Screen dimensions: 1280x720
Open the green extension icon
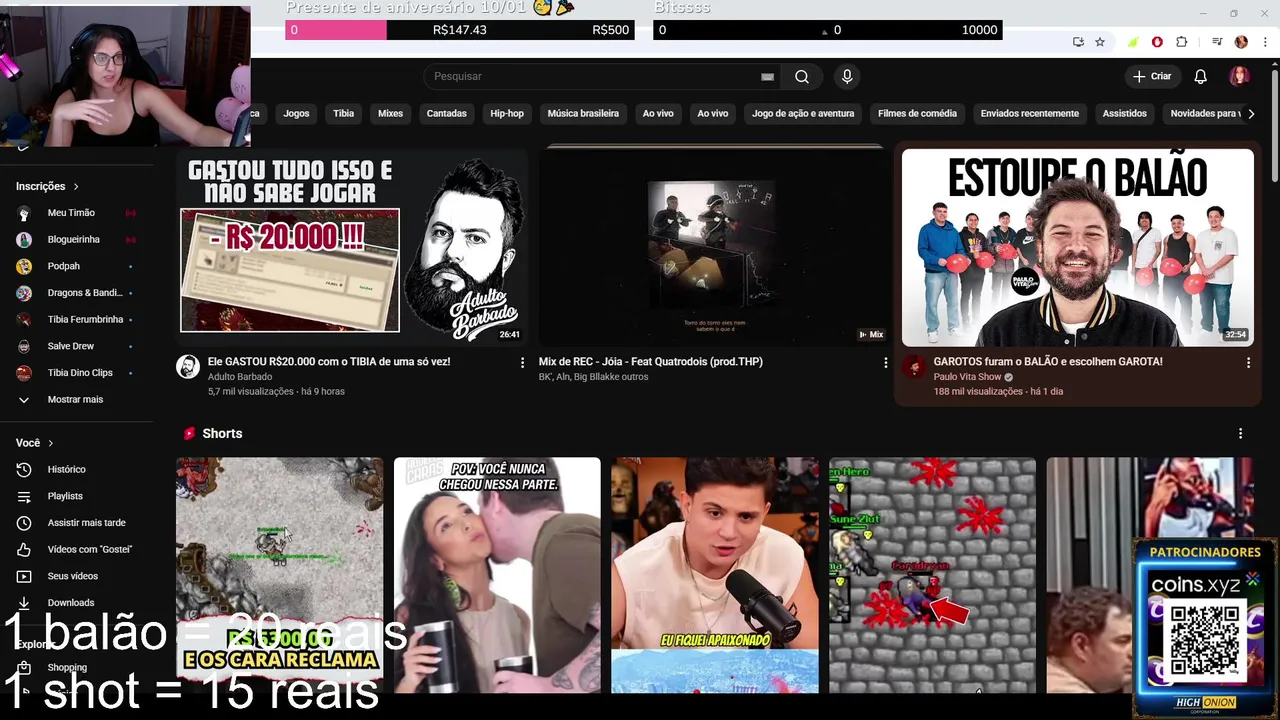coord(1132,42)
